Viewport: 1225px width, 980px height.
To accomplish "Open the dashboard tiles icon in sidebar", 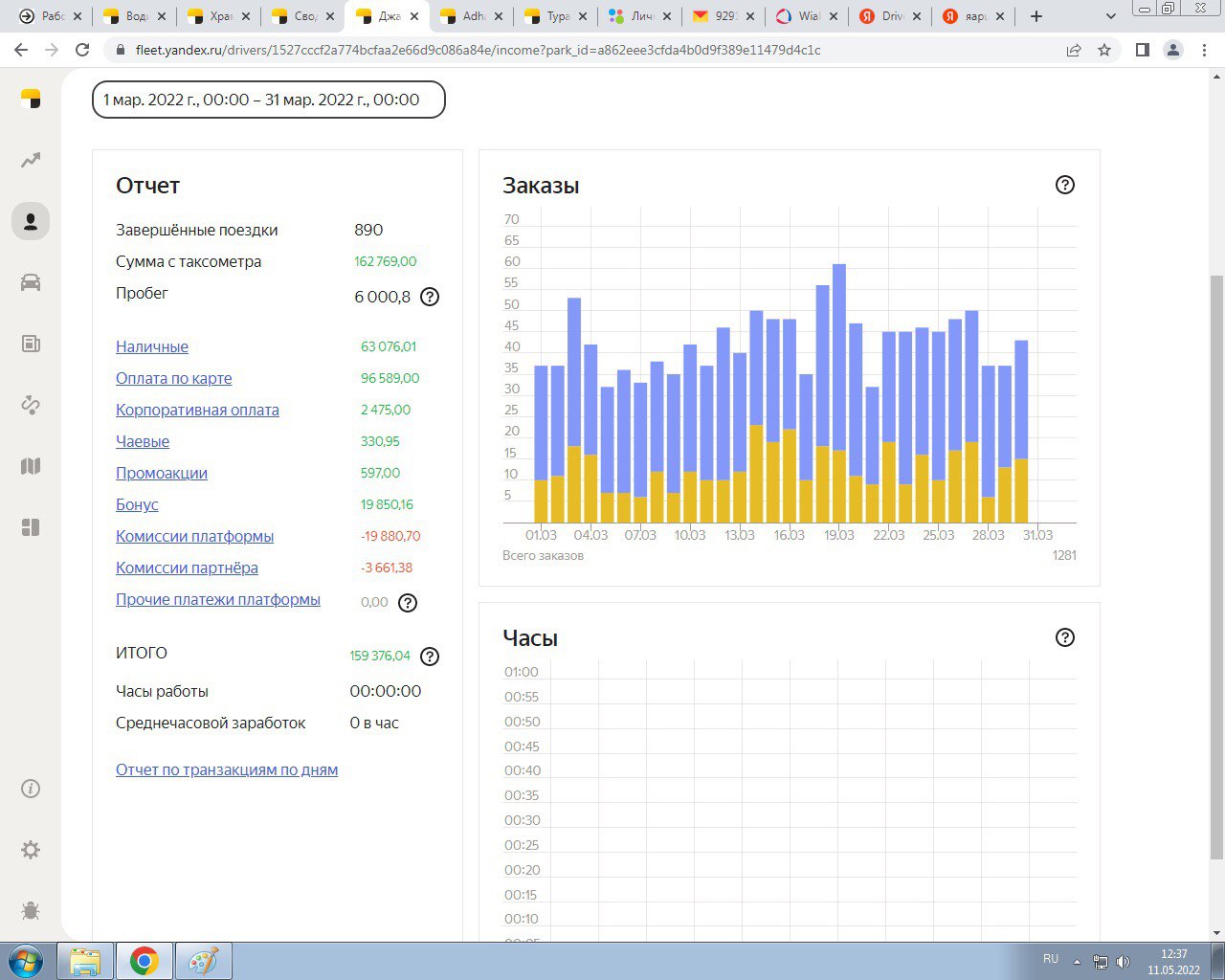I will click(x=31, y=527).
